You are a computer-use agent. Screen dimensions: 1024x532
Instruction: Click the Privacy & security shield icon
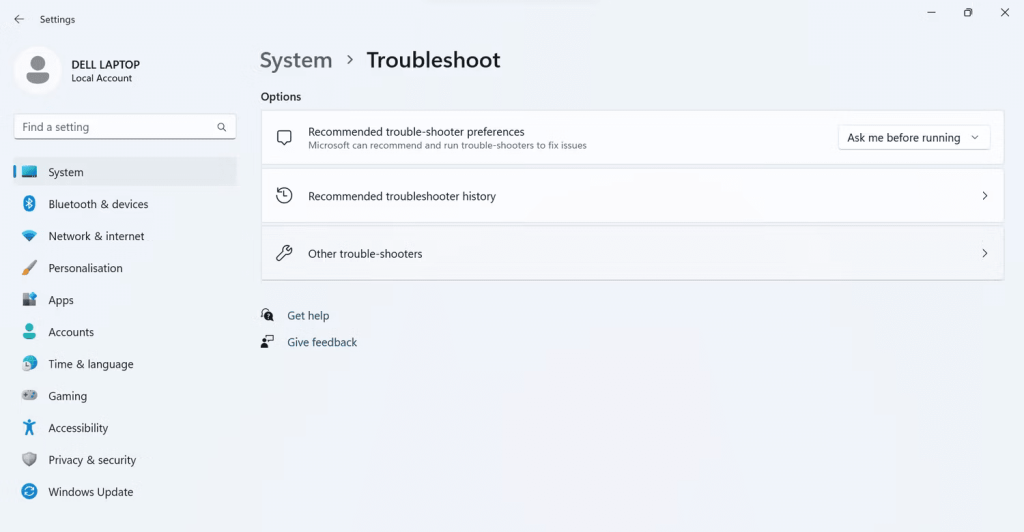tap(29, 460)
